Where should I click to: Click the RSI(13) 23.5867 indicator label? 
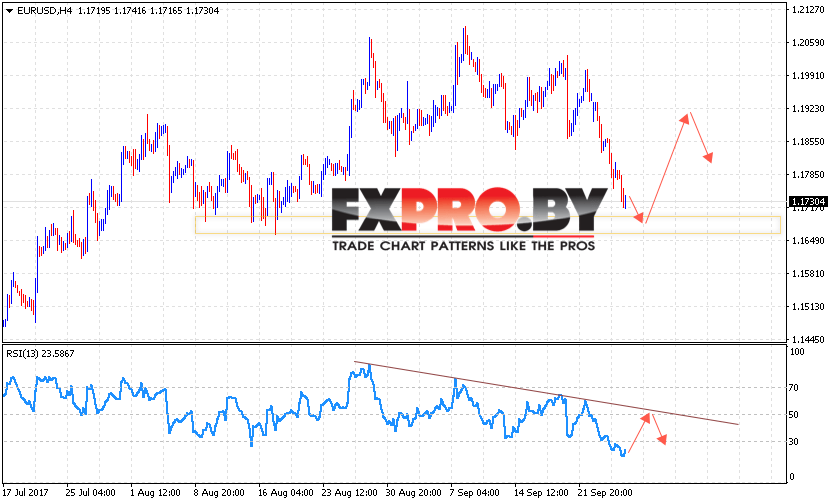click(x=40, y=354)
